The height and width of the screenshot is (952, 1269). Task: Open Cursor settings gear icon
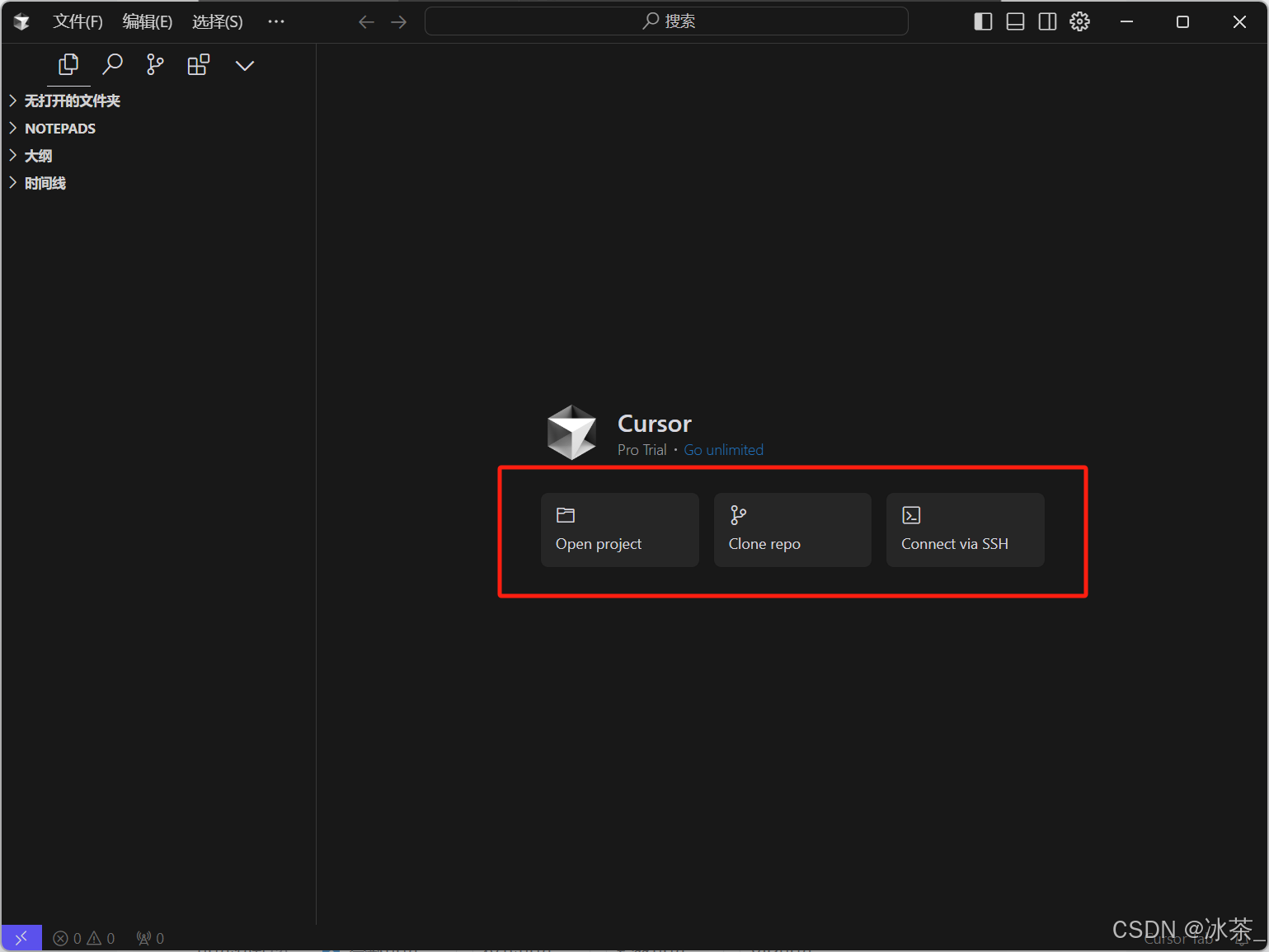point(1080,21)
